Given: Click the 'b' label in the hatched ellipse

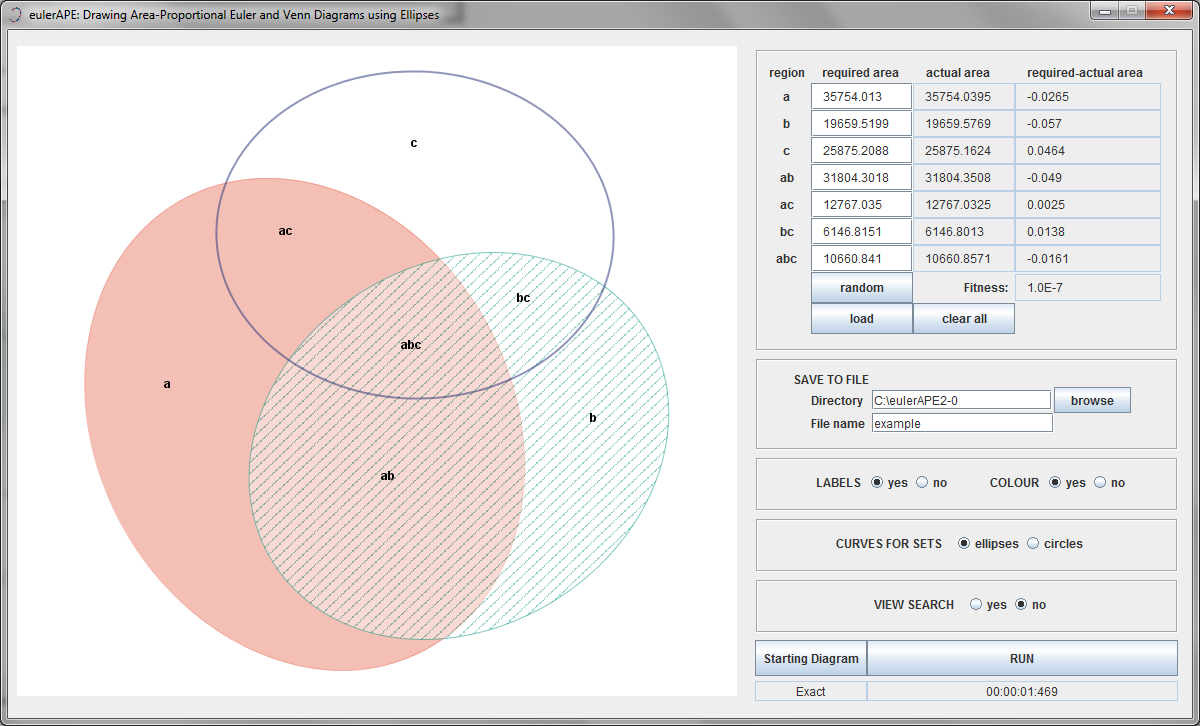Looking at the screenshot, I should pos(593,418).
